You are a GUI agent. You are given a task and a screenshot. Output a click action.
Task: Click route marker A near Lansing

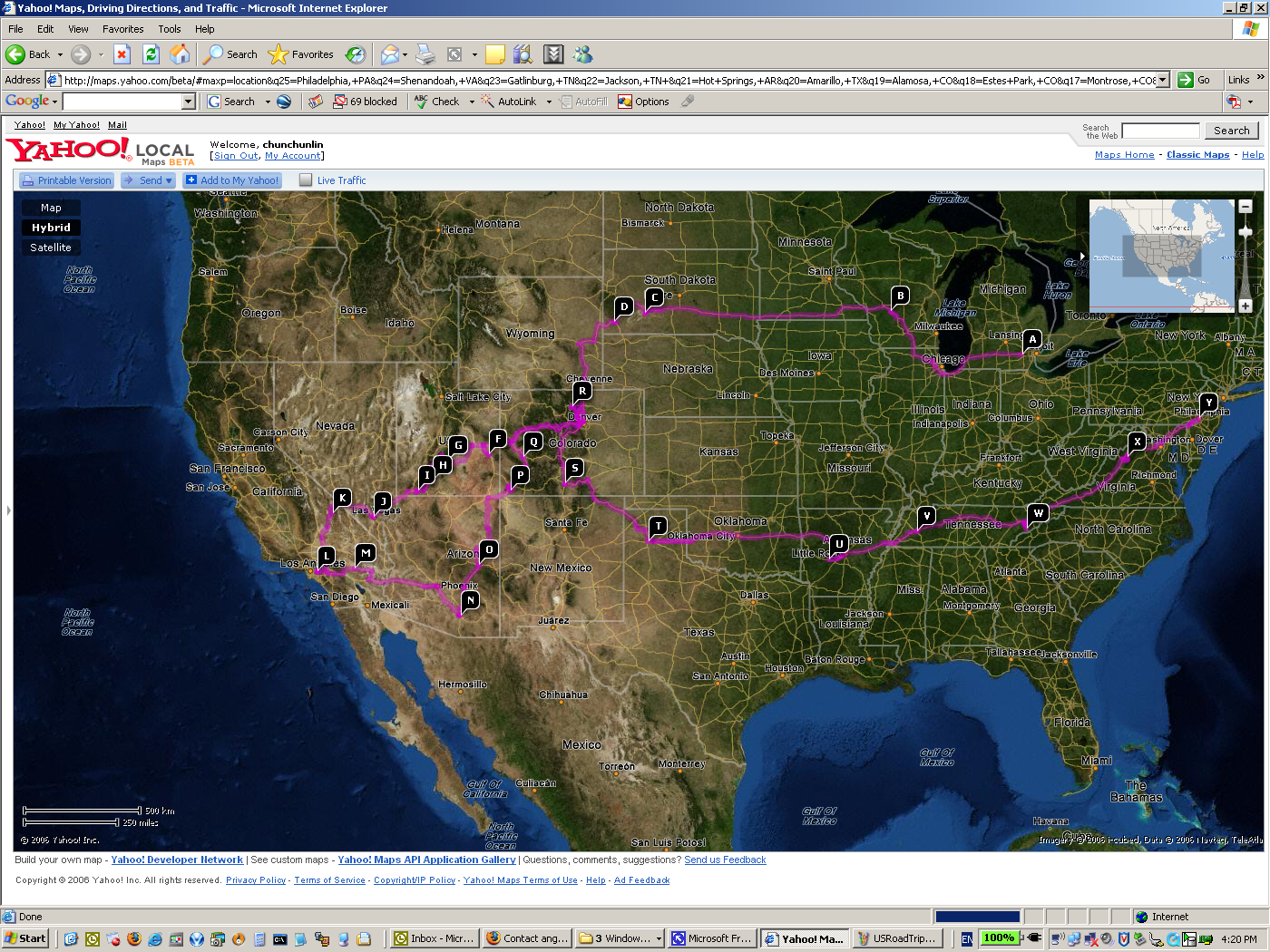[1031, 339]
